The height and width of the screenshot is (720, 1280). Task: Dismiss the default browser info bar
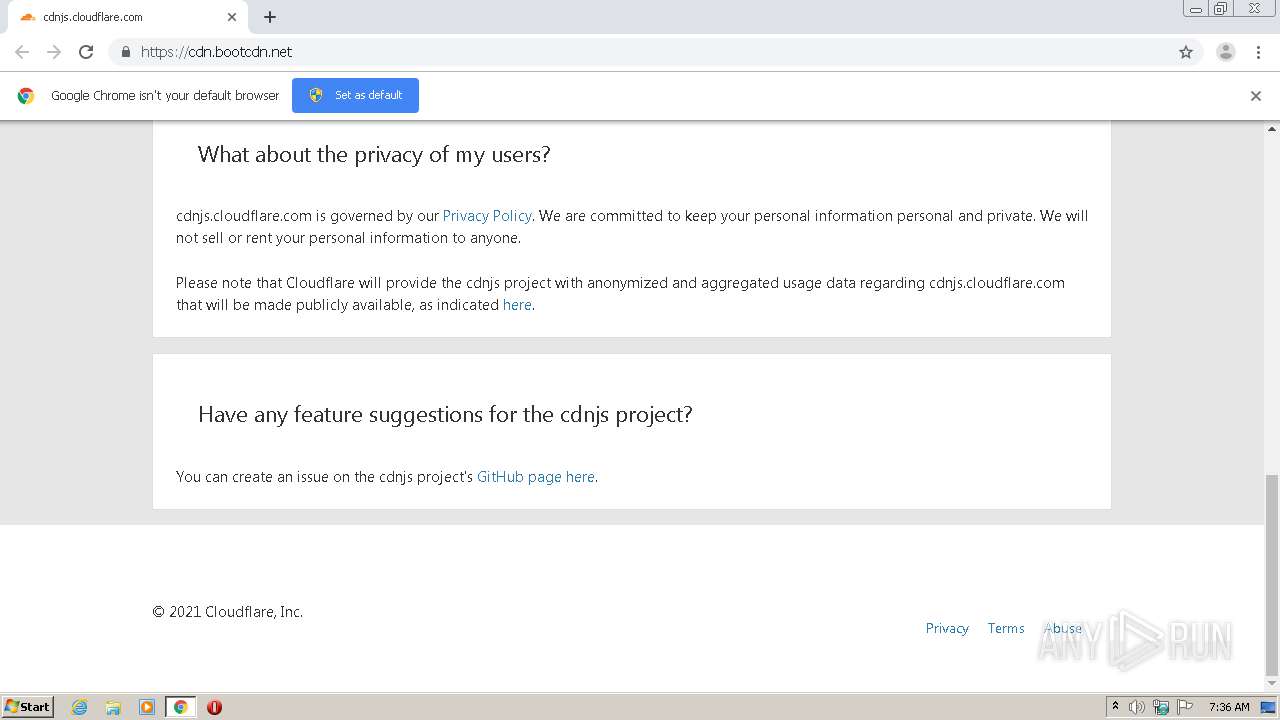[x=1256, y=96]
